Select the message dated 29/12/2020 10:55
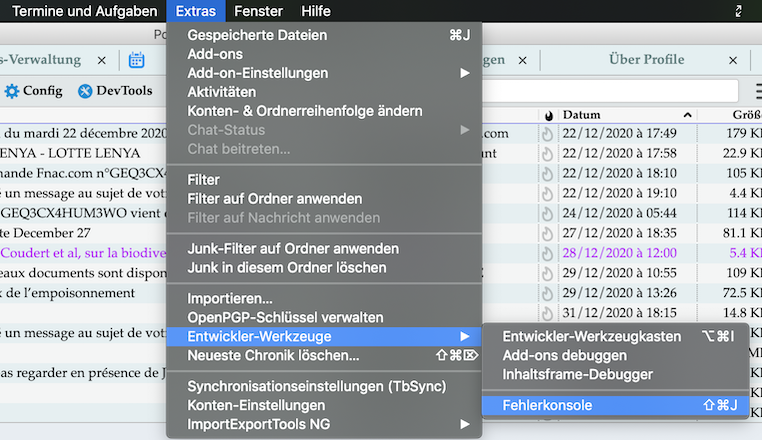The height and width of the screenshot is (440, 762). pyautogui.click(x=620, y=273)
